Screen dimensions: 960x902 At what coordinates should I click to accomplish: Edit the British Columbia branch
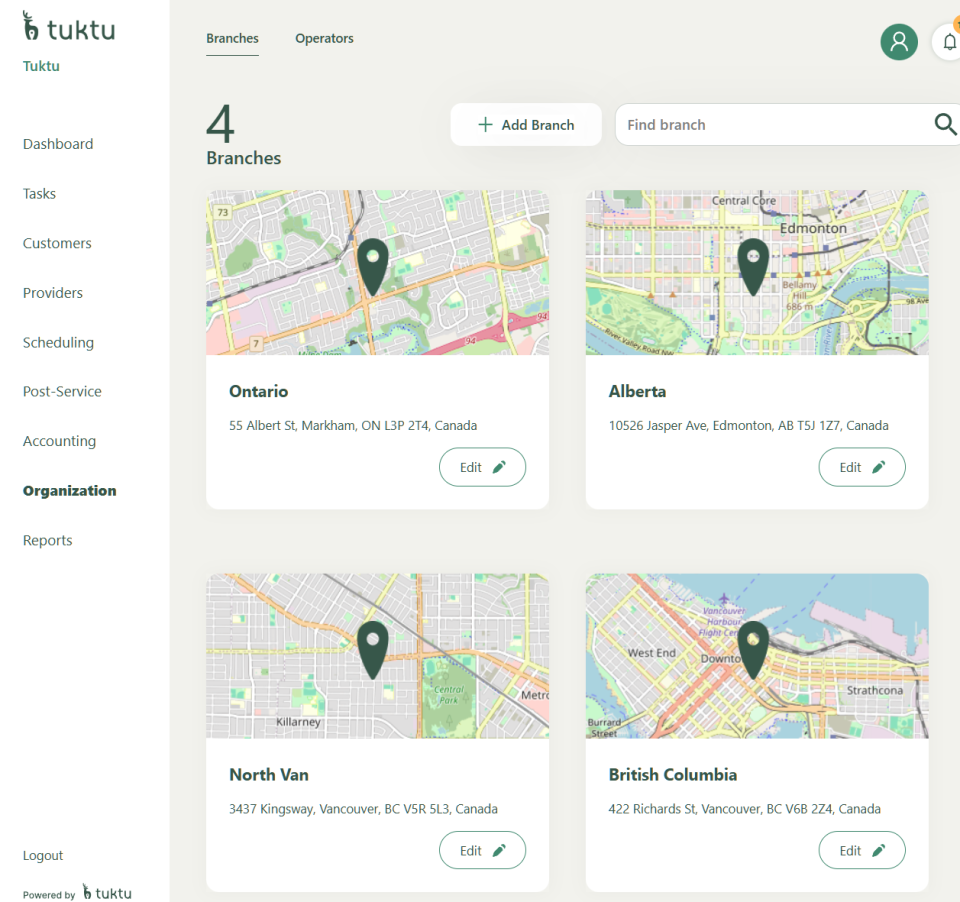(x=861, y=851)
